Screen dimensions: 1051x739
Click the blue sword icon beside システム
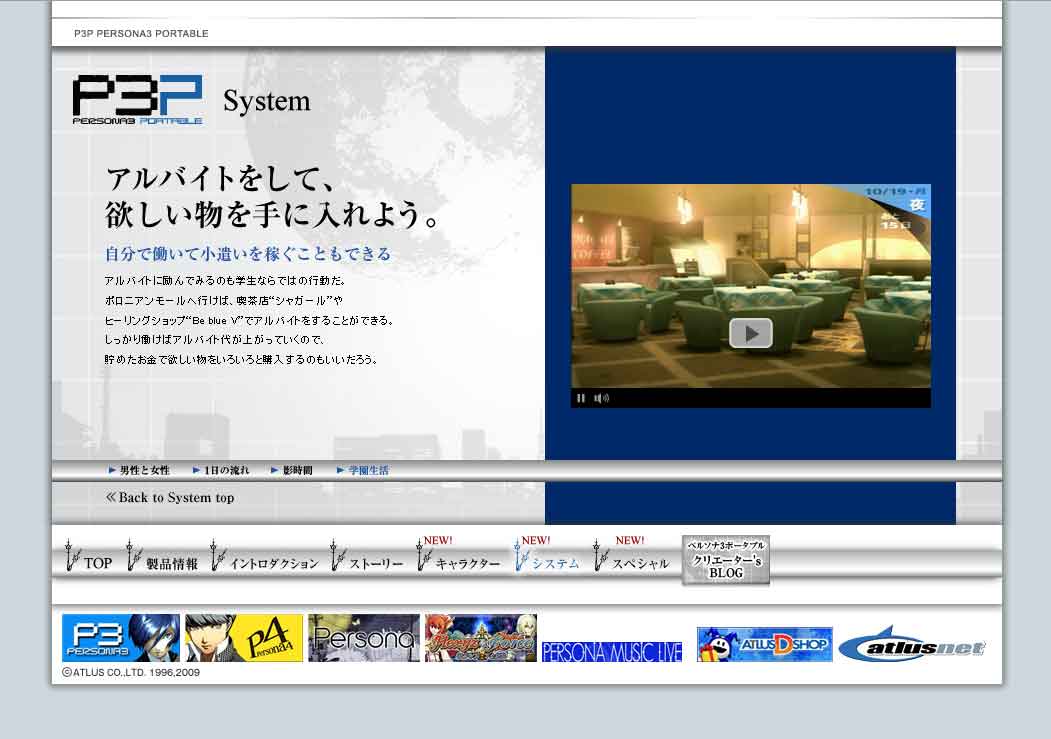pos(521,555)
